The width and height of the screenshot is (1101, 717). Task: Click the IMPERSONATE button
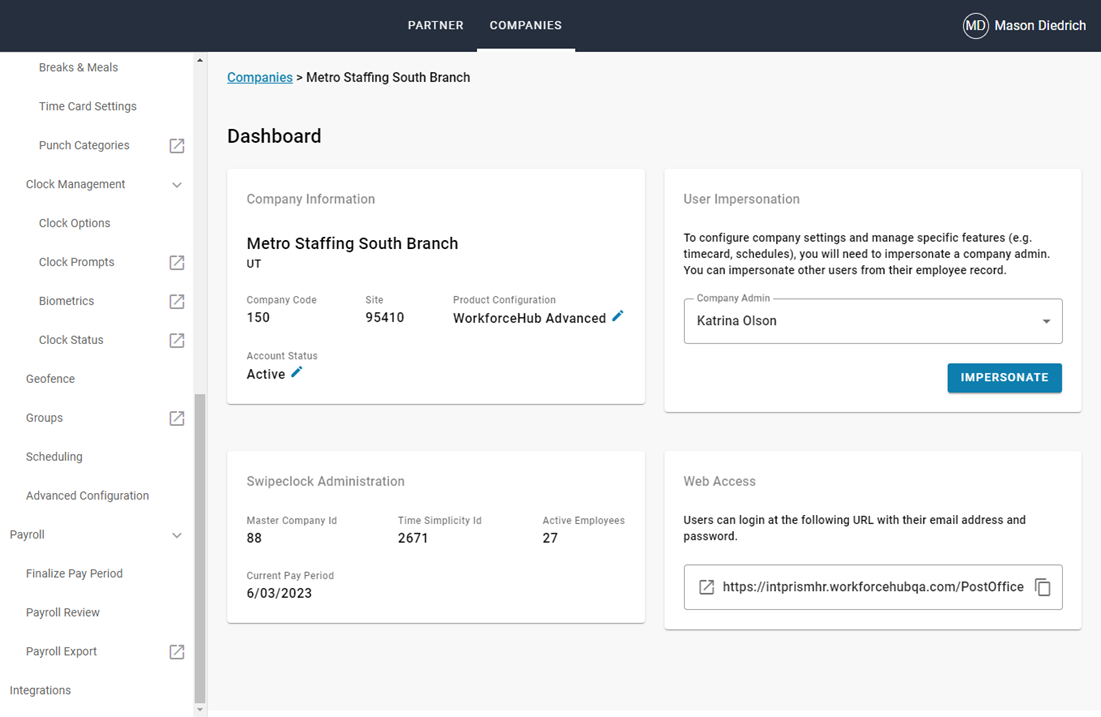pyautogui.click(x=1004, y=378)
